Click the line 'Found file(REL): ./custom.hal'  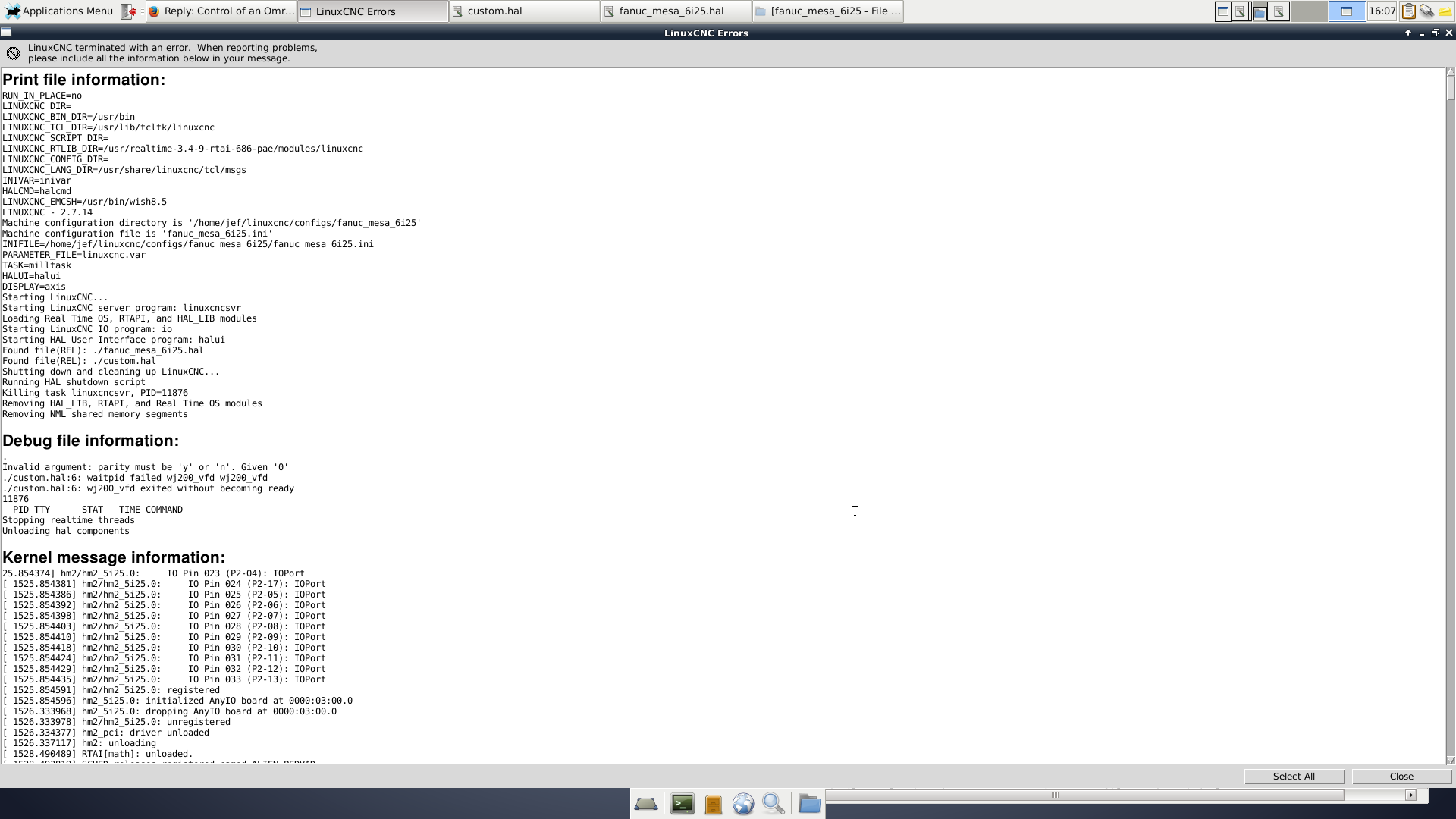[x=79, y=361]
